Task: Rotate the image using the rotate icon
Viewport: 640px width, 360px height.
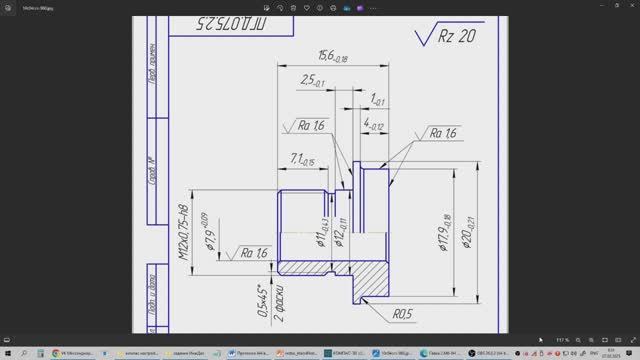Action: tap(280, 8)
